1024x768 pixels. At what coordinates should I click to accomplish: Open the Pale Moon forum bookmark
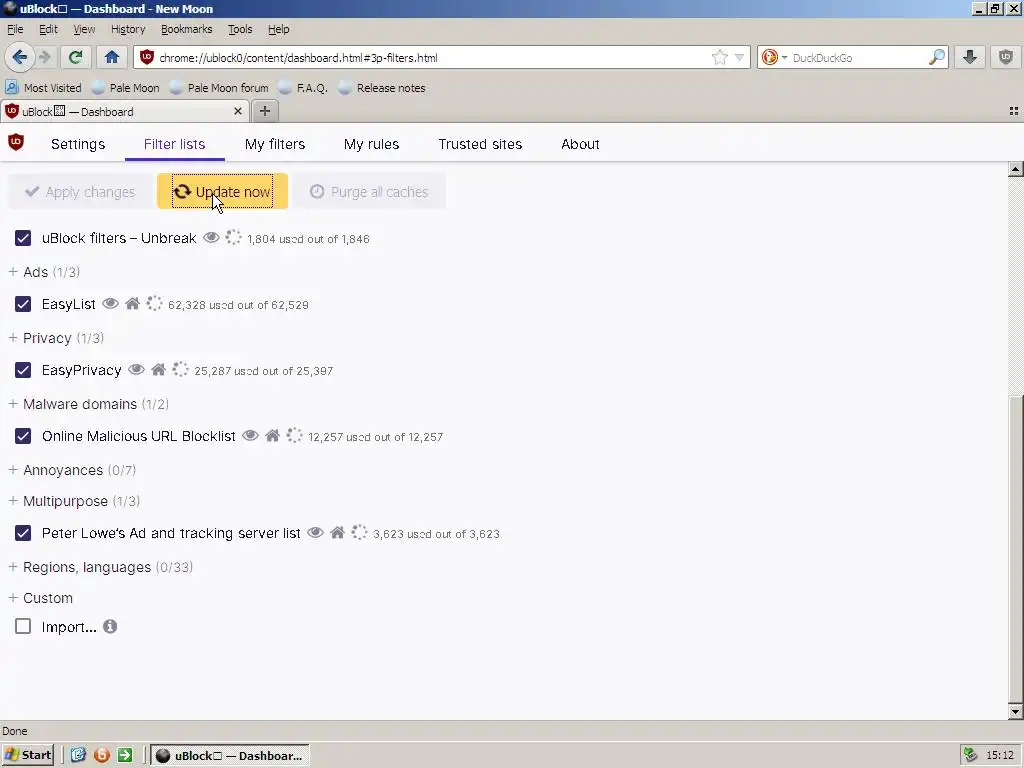[219, 88]
